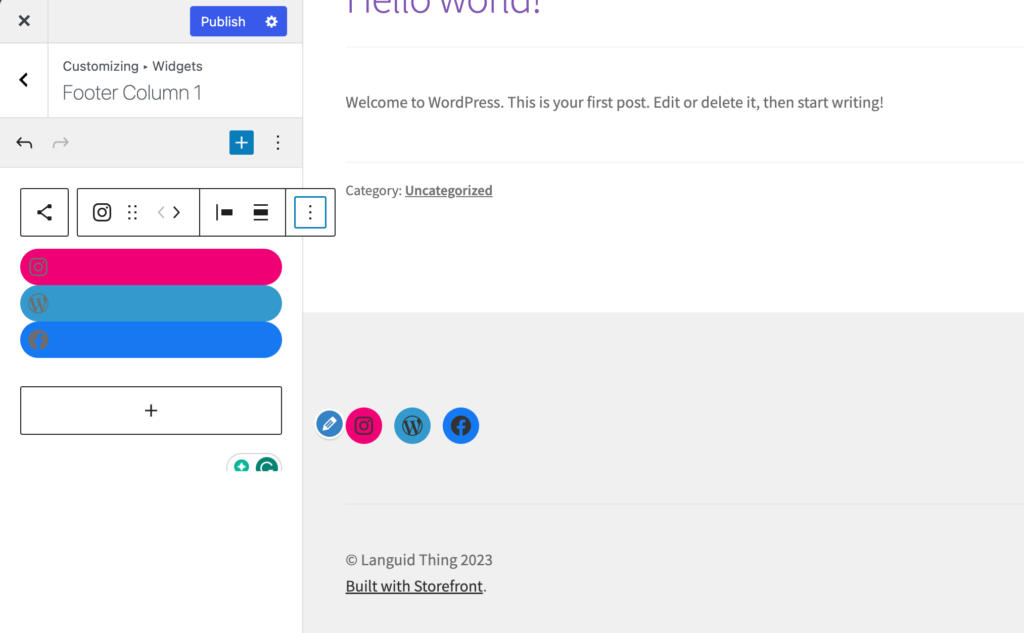
Task: Click the © Languid Thing 2023 text
Action: coord(419,560)
